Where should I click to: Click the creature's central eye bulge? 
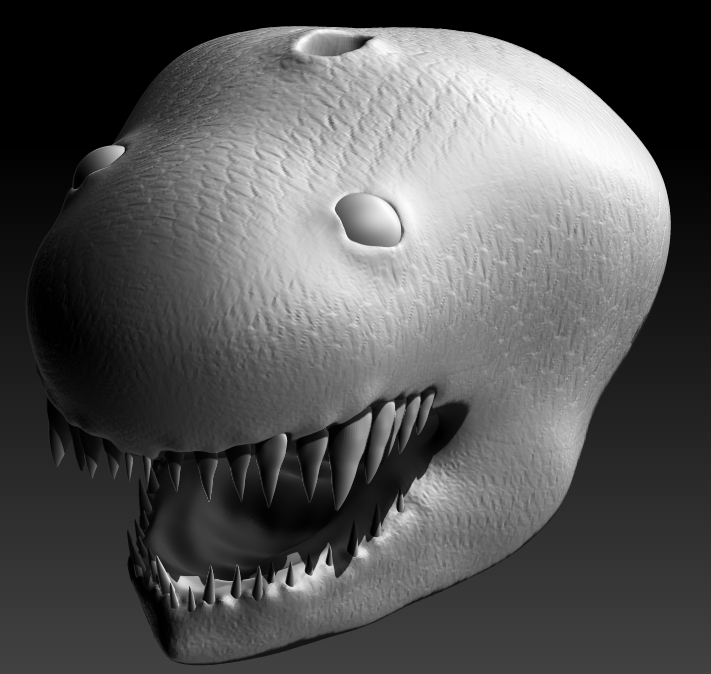pyautogui.click(x=369, y=220)
